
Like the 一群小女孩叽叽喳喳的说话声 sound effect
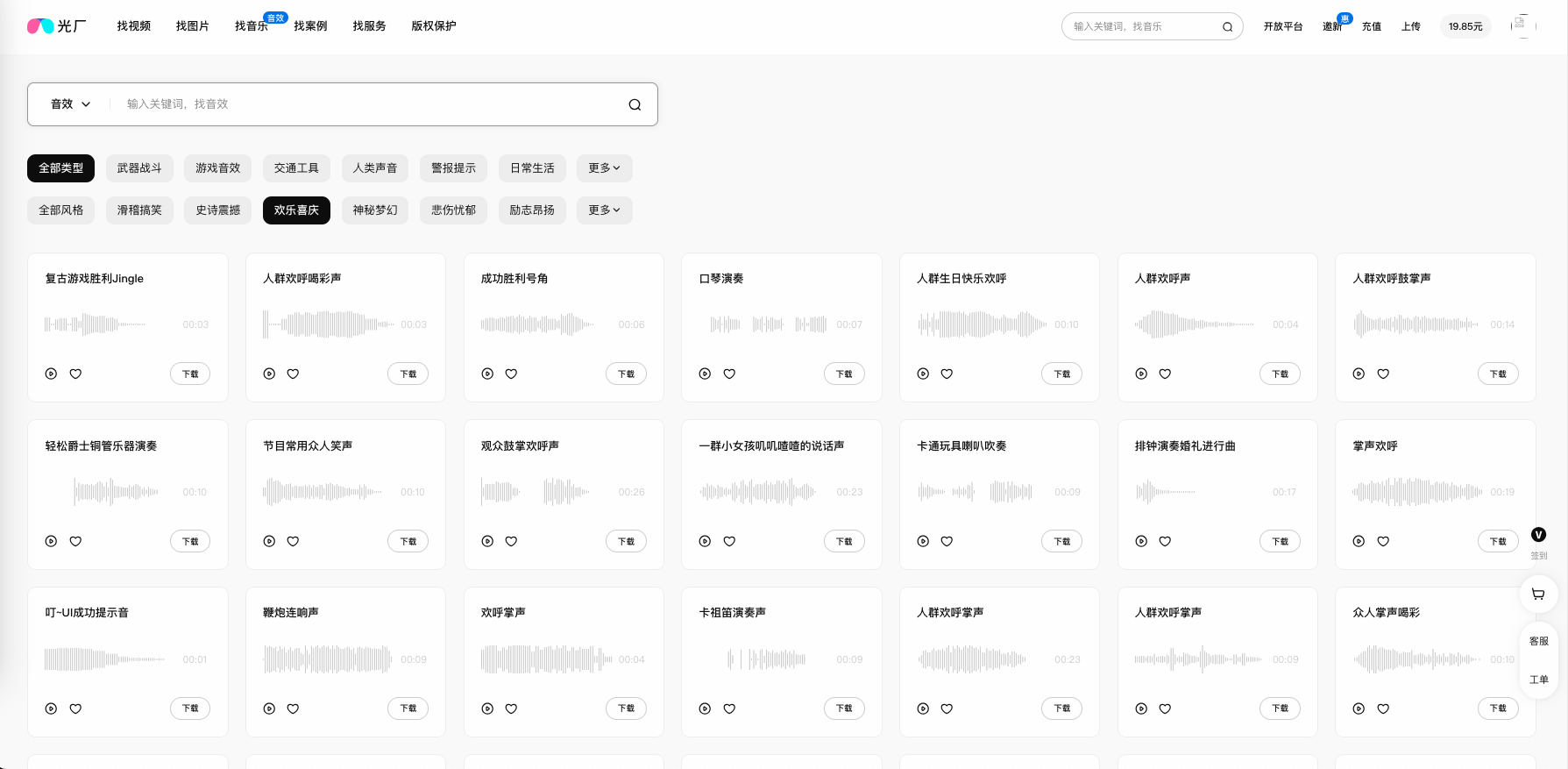[729, 541]
